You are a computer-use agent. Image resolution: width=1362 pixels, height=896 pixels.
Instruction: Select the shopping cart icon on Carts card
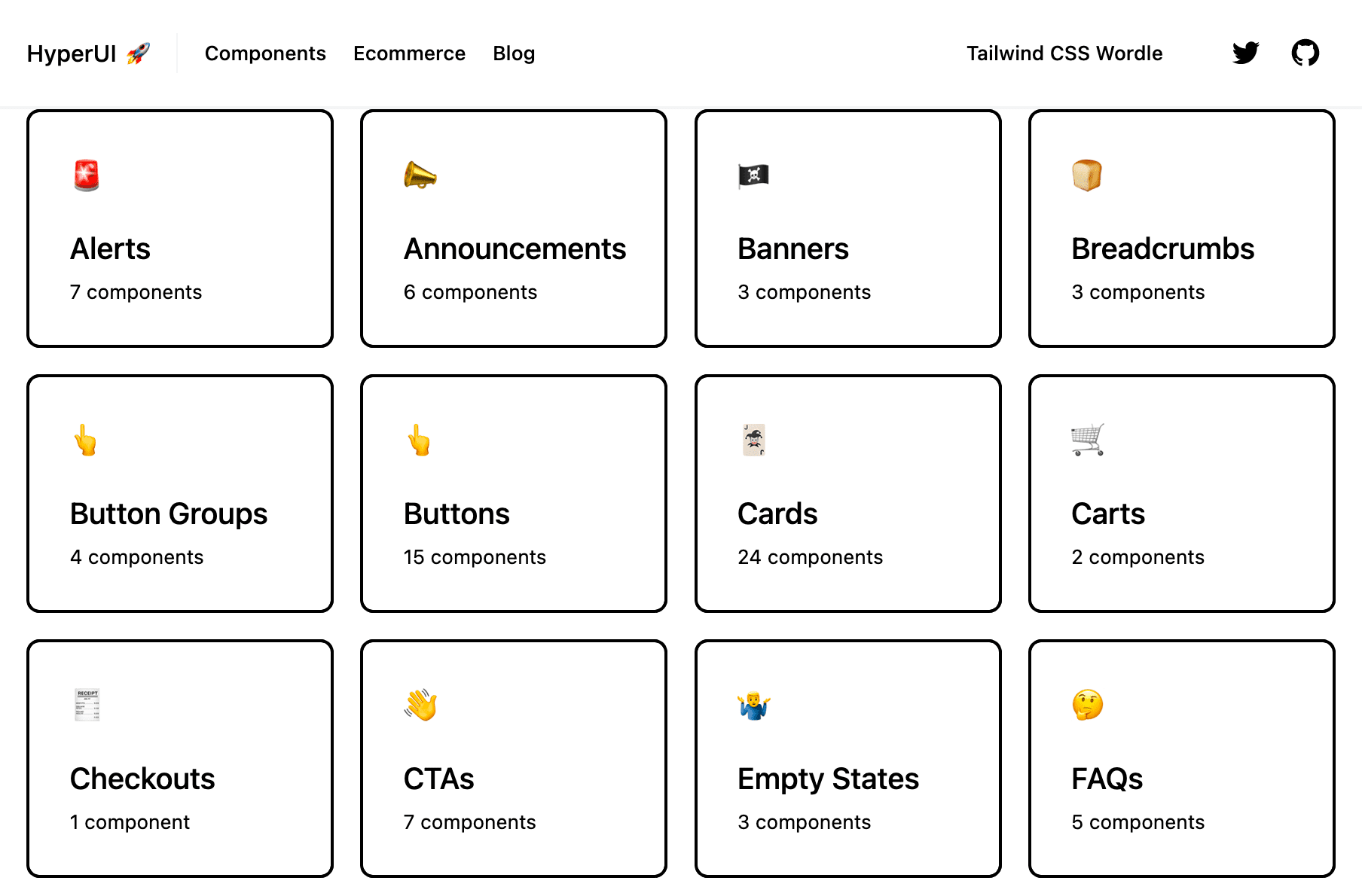1088,440
